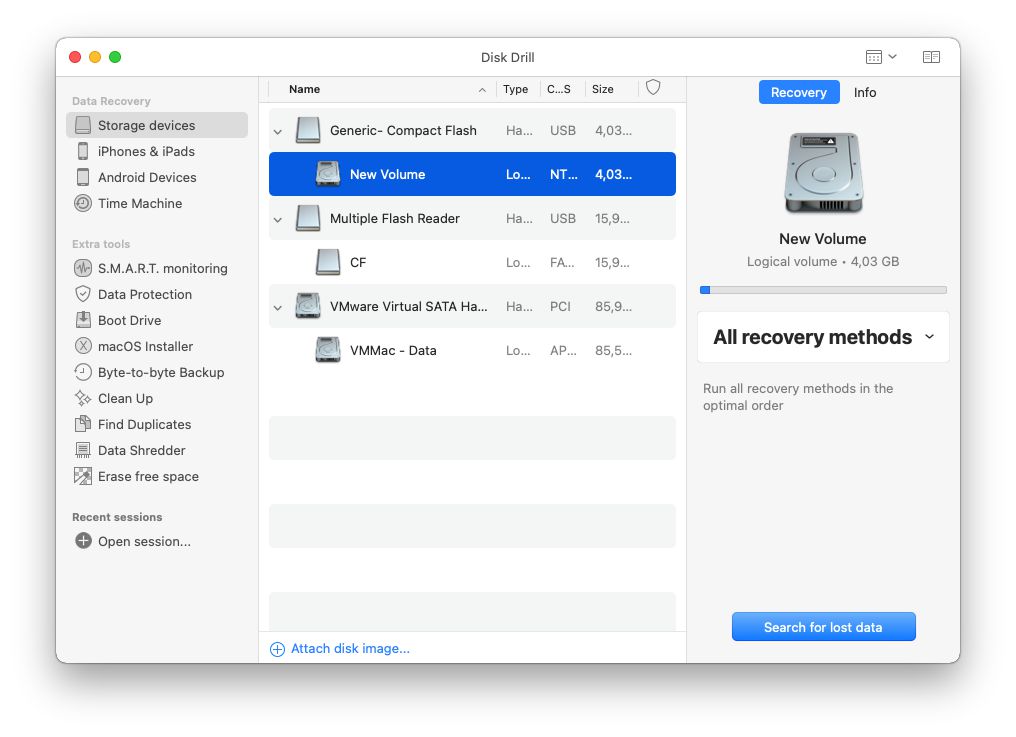Select the New Volume row
The height and width of the screenshot is (737, 1016).
pos(472,174)
